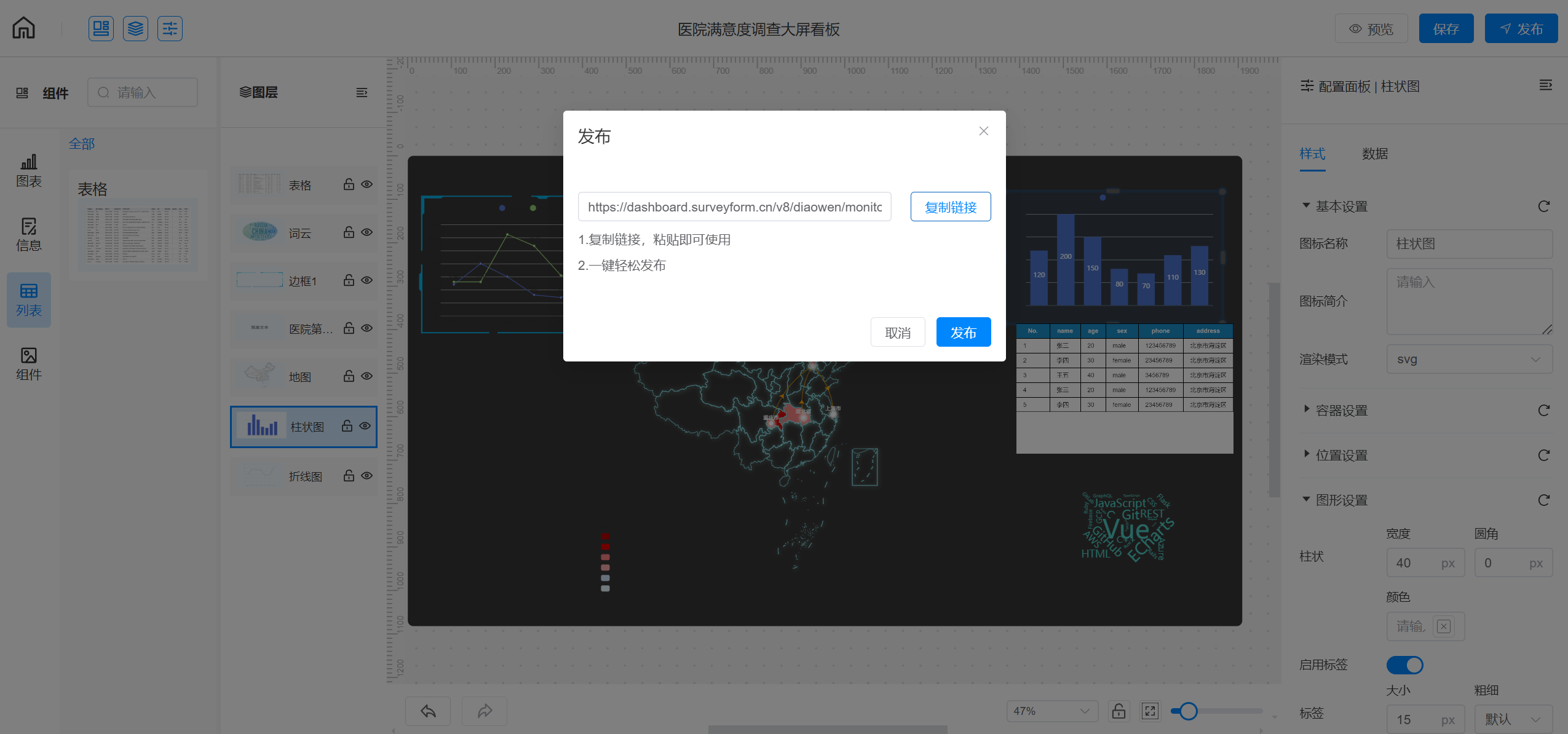This screenshot has width=1568, height=734.
Task: Open the layers stack icon in the toolbar
Action: click(x=135, y=28)
